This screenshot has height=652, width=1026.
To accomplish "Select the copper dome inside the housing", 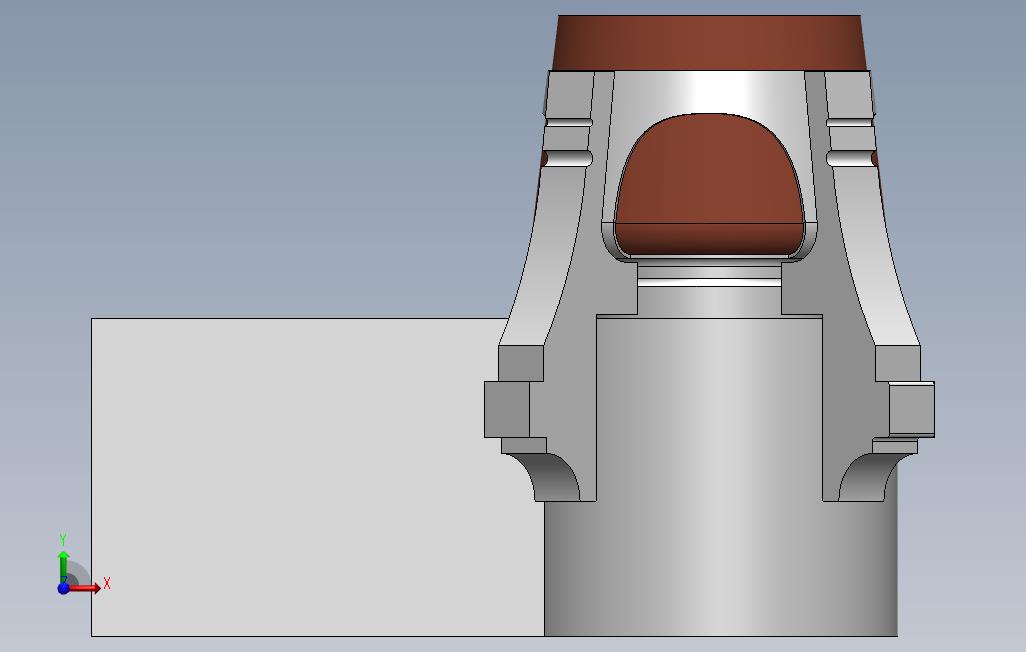I will (709, 185).
